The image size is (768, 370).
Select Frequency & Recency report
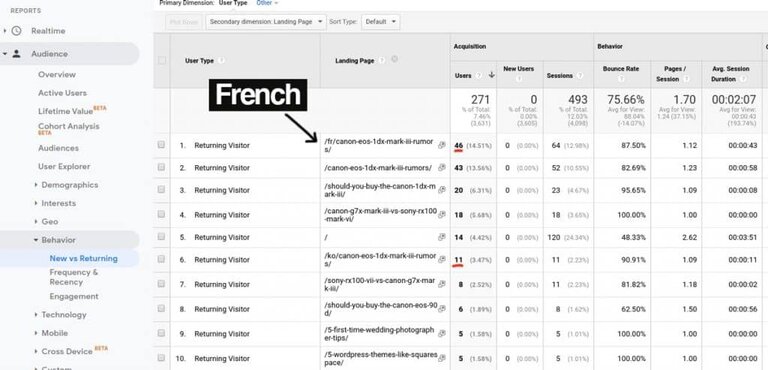coord(73,277)
